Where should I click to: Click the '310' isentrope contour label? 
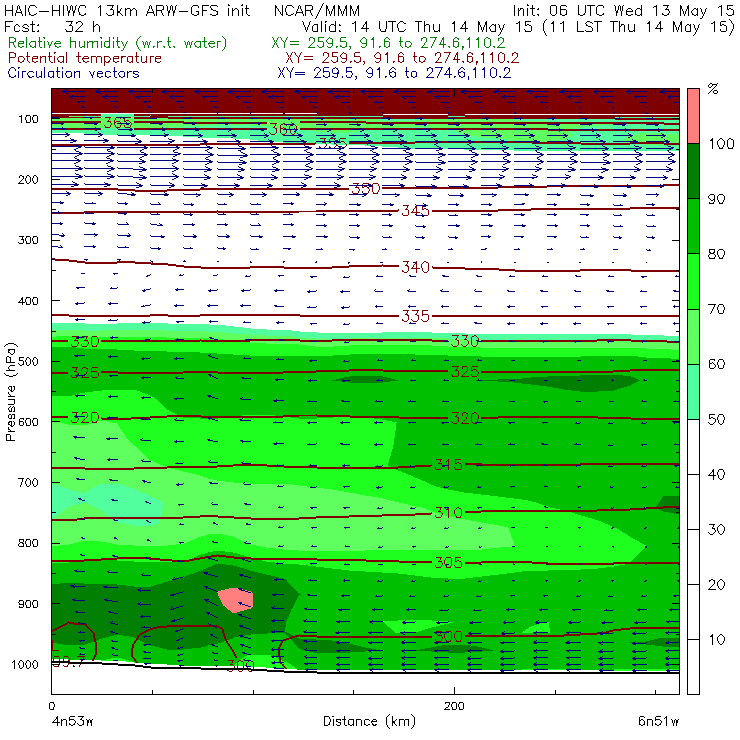[x=448, y=513]
